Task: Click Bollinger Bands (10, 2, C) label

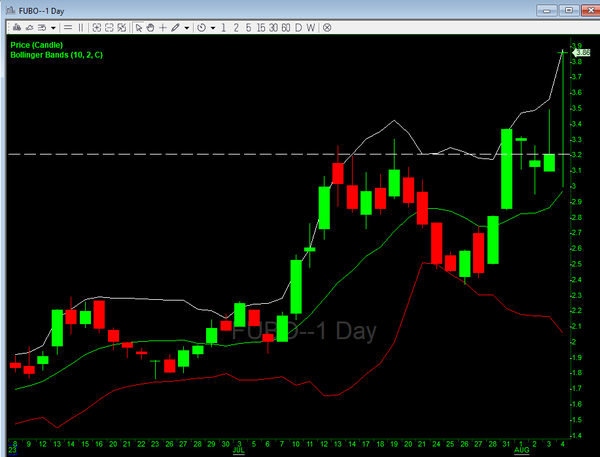Action: click(56, 55)
